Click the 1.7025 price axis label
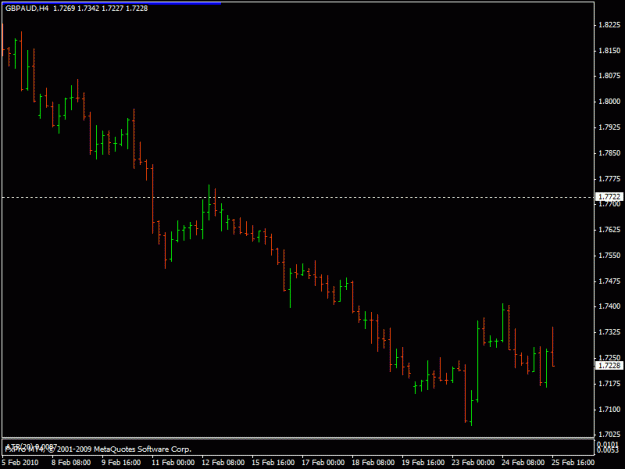The width and height of the screenshot is (625, 469). (x=609, y=434)
